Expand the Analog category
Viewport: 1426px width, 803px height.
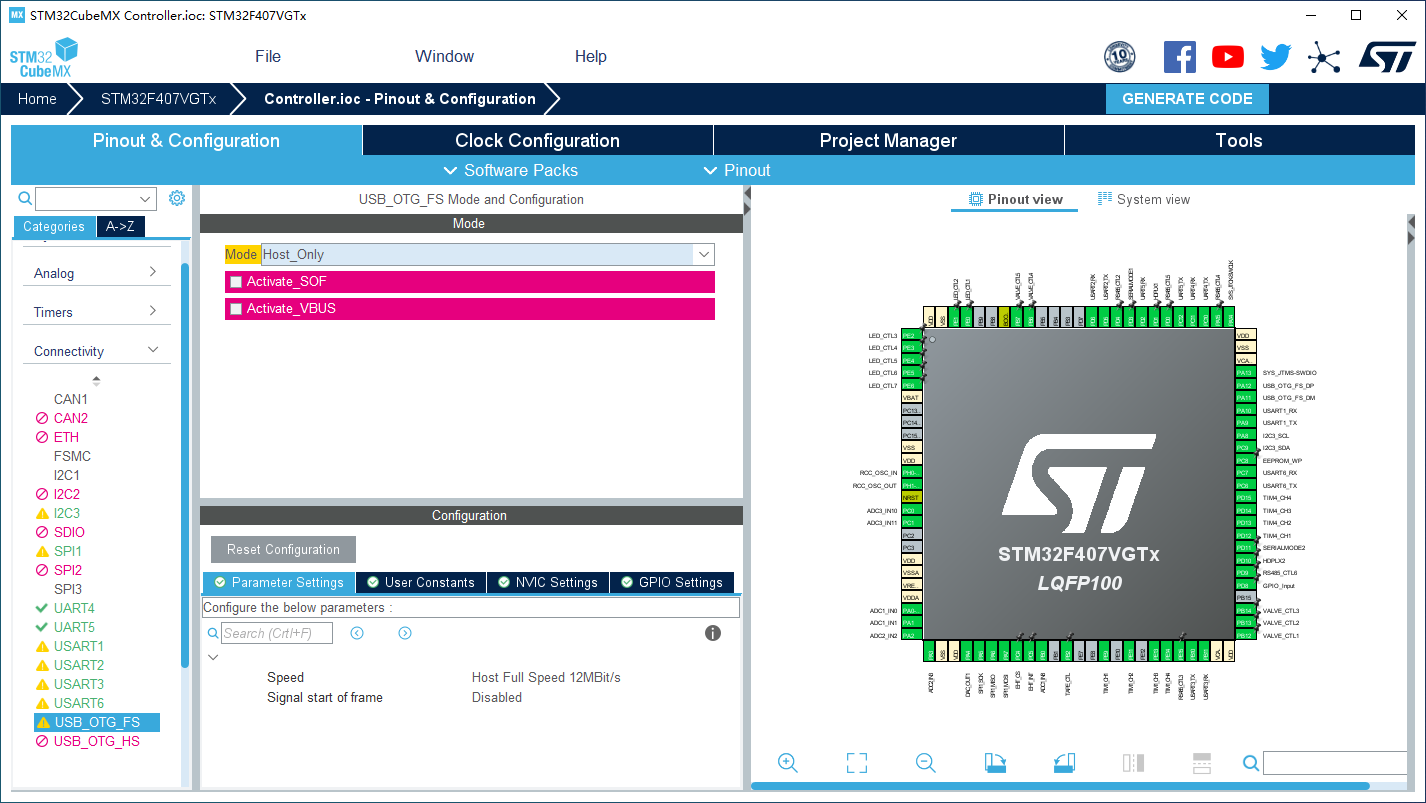point(97,273)
